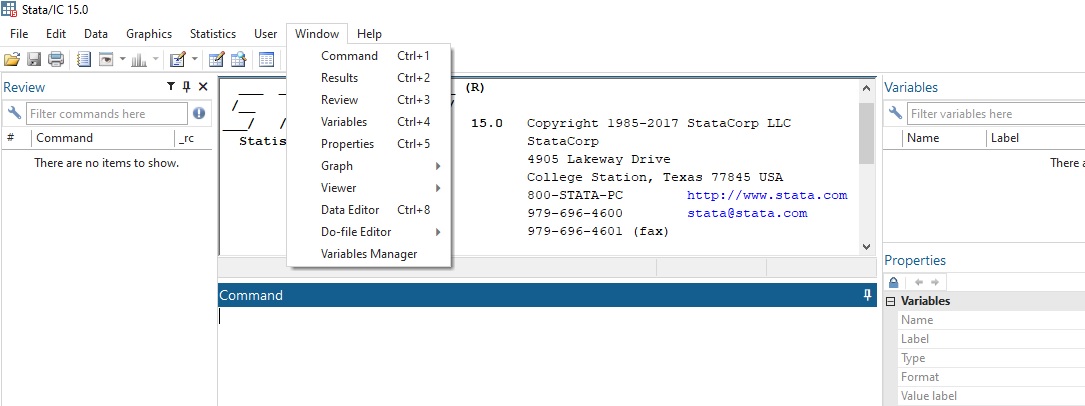Click the Log notebook toolbar icon
The image size is (1085, 406).
click(84, 59)
